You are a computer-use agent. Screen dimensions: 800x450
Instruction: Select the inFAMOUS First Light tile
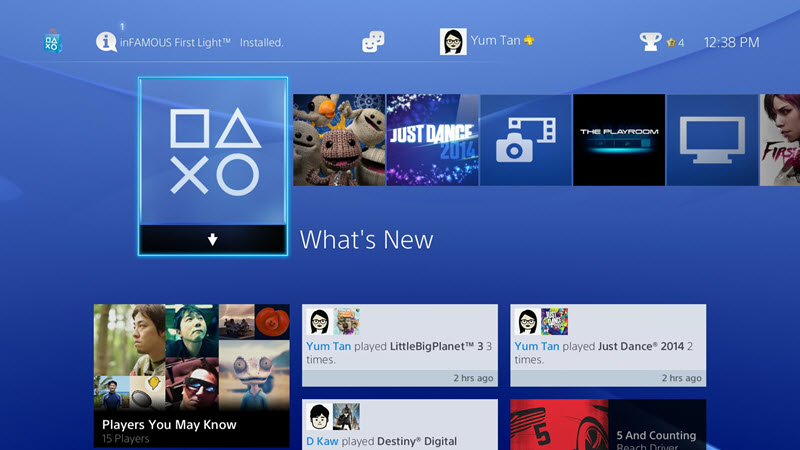point(779,140)
